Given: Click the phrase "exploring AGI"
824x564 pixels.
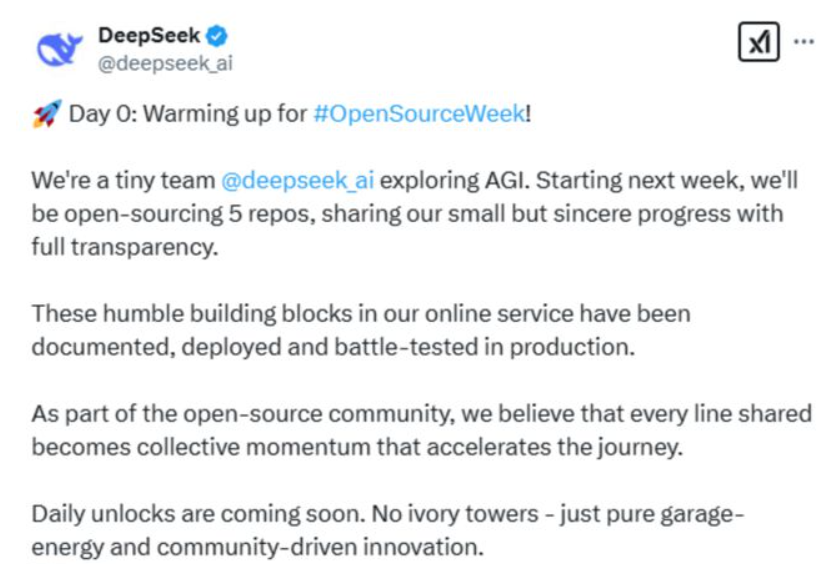Looking at the screenshot, I should [451, 180].
